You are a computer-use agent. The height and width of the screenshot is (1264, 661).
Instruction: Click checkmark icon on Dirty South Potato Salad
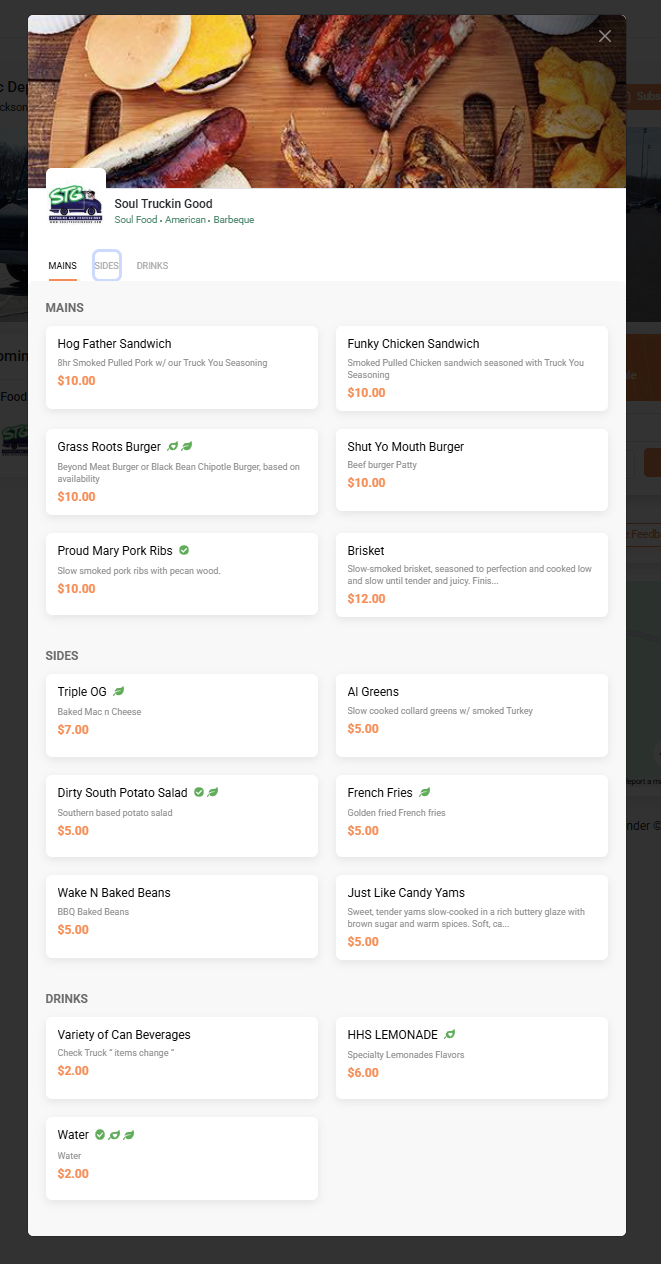tap(199, 792)
